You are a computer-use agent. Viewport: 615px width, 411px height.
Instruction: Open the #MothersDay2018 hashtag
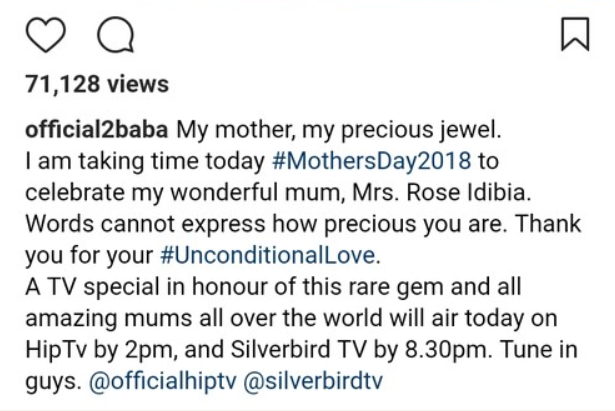(x=382, y=160)
